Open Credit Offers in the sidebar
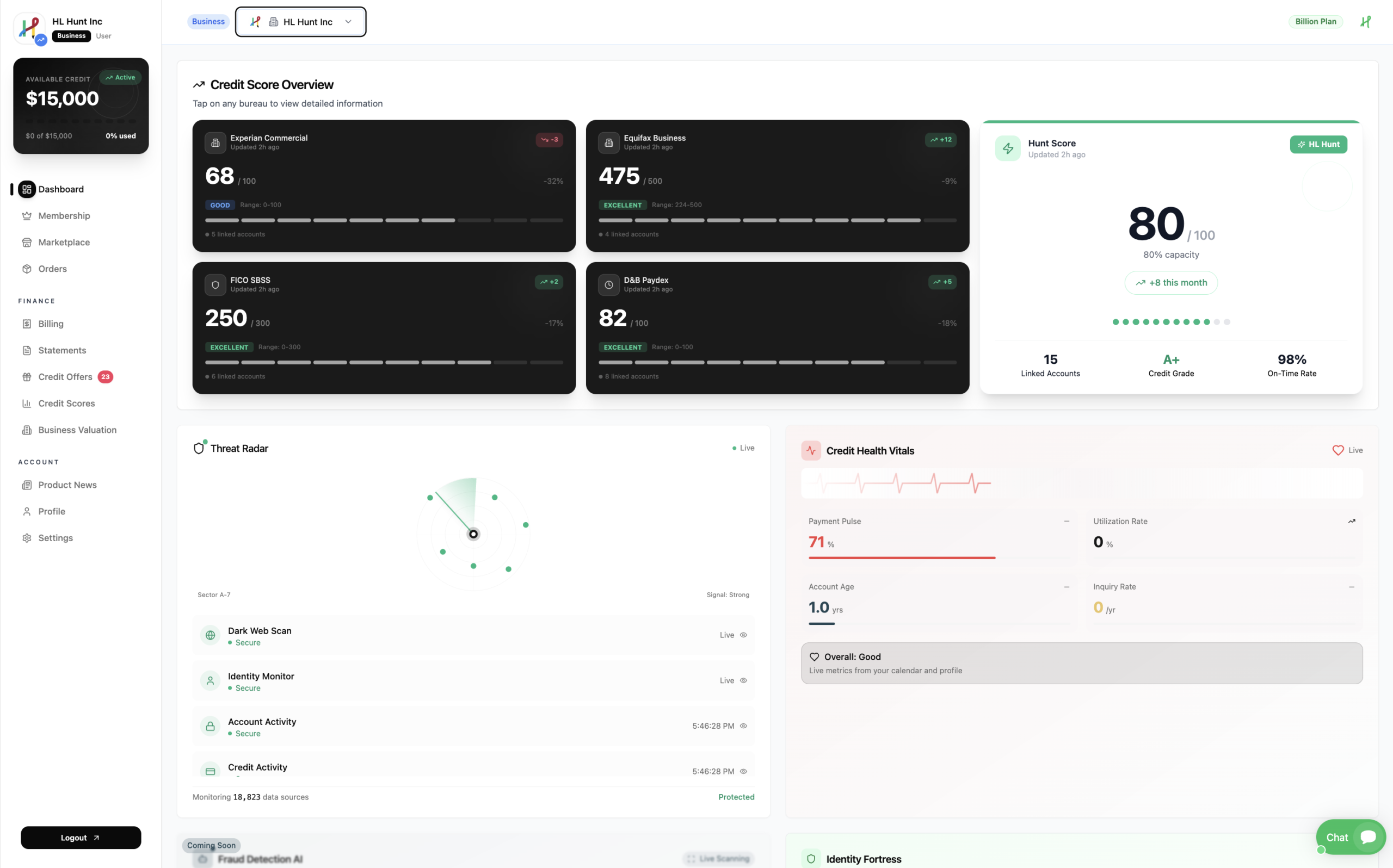Viewport: 1393px width, 868px height. tap(65, 377)
